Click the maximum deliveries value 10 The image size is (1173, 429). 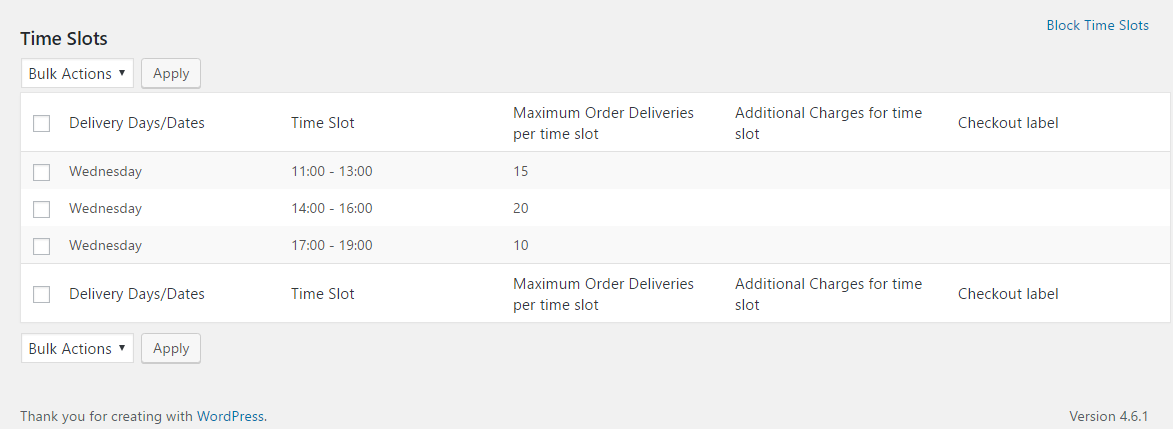click(520, 246)
